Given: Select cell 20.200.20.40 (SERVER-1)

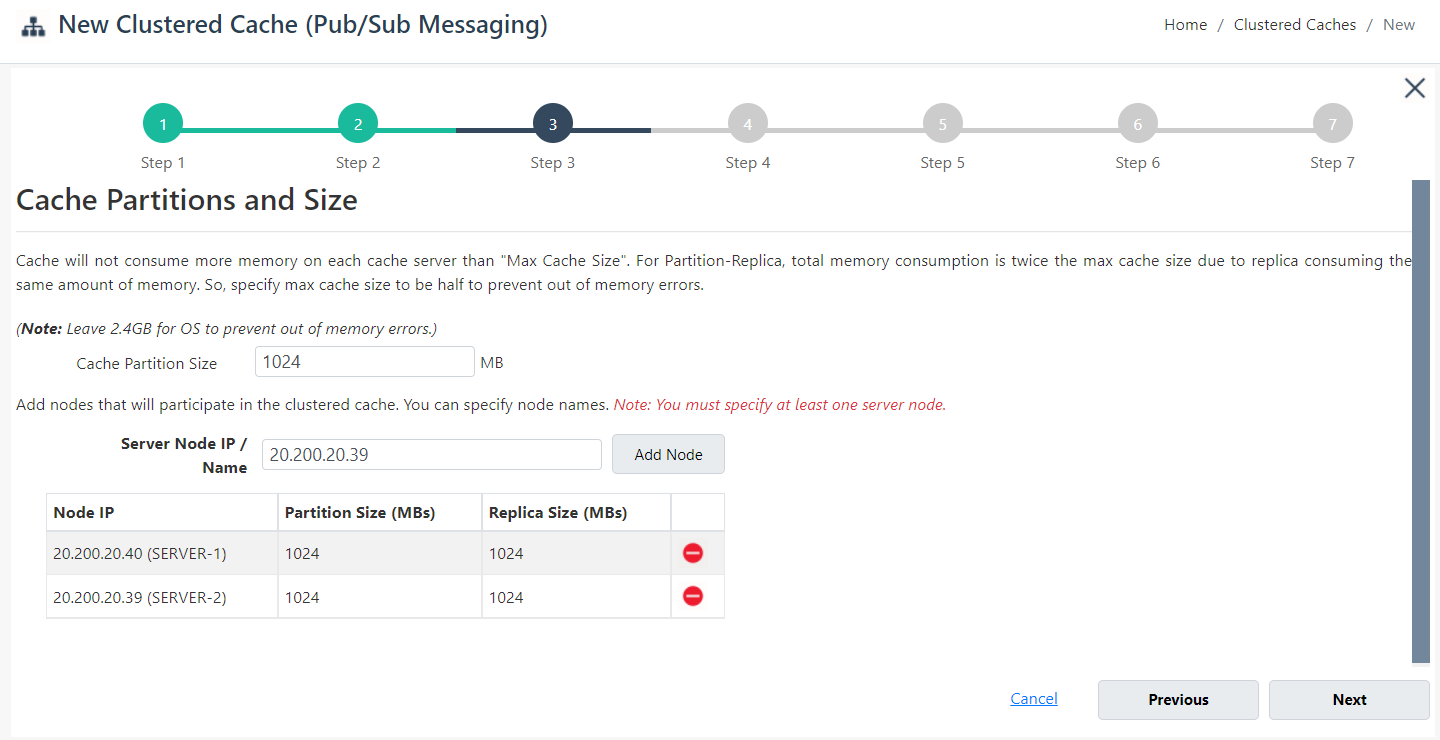Looking at the screenshot, I should (162, 553).
